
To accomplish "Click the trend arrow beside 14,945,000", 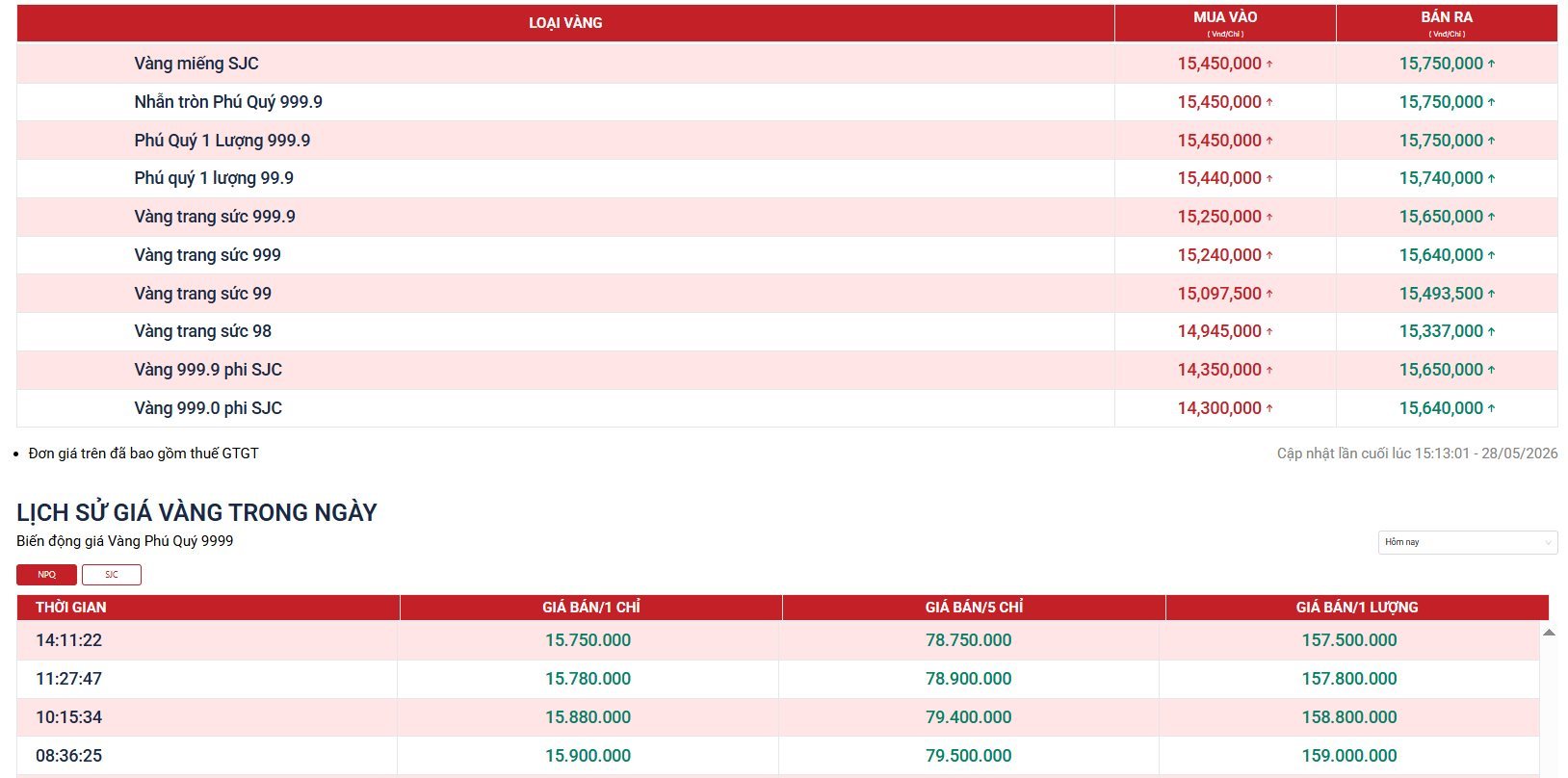I will (x=1269, y=331).
